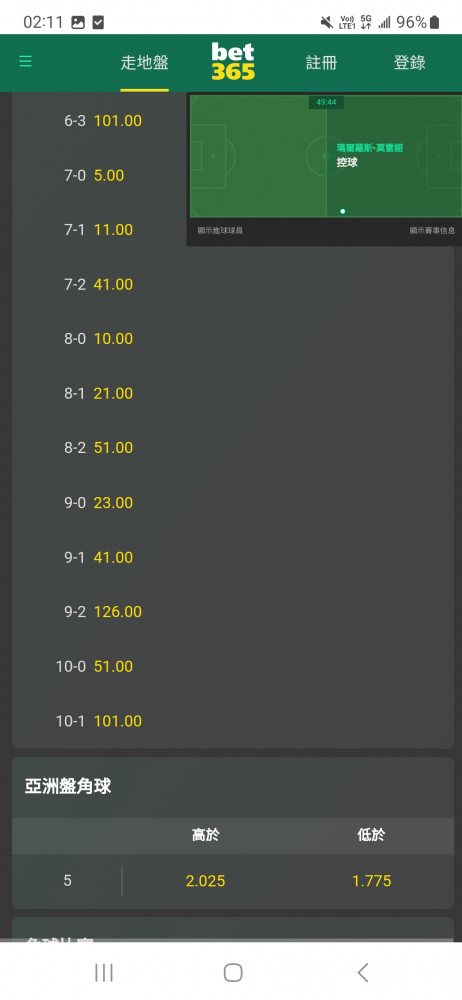Screen dimensions: 462x1000
Task: Open the hamburger menu icon
Action: pos(26,61)
